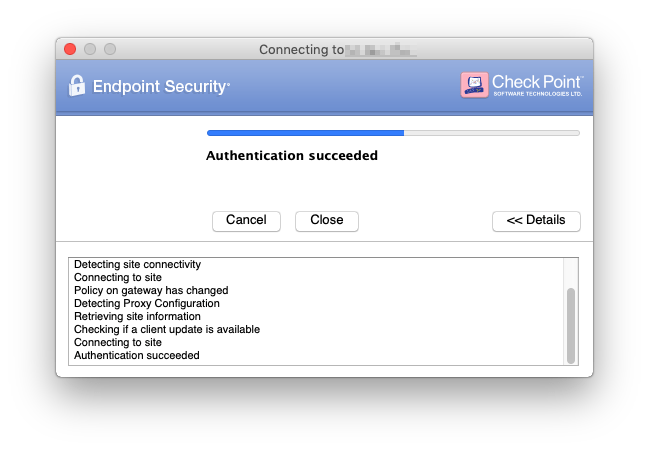Select the 'Detecting site connectivity' log entry
649x451 pixels.
pyautogui.click(x=138, y=265)
